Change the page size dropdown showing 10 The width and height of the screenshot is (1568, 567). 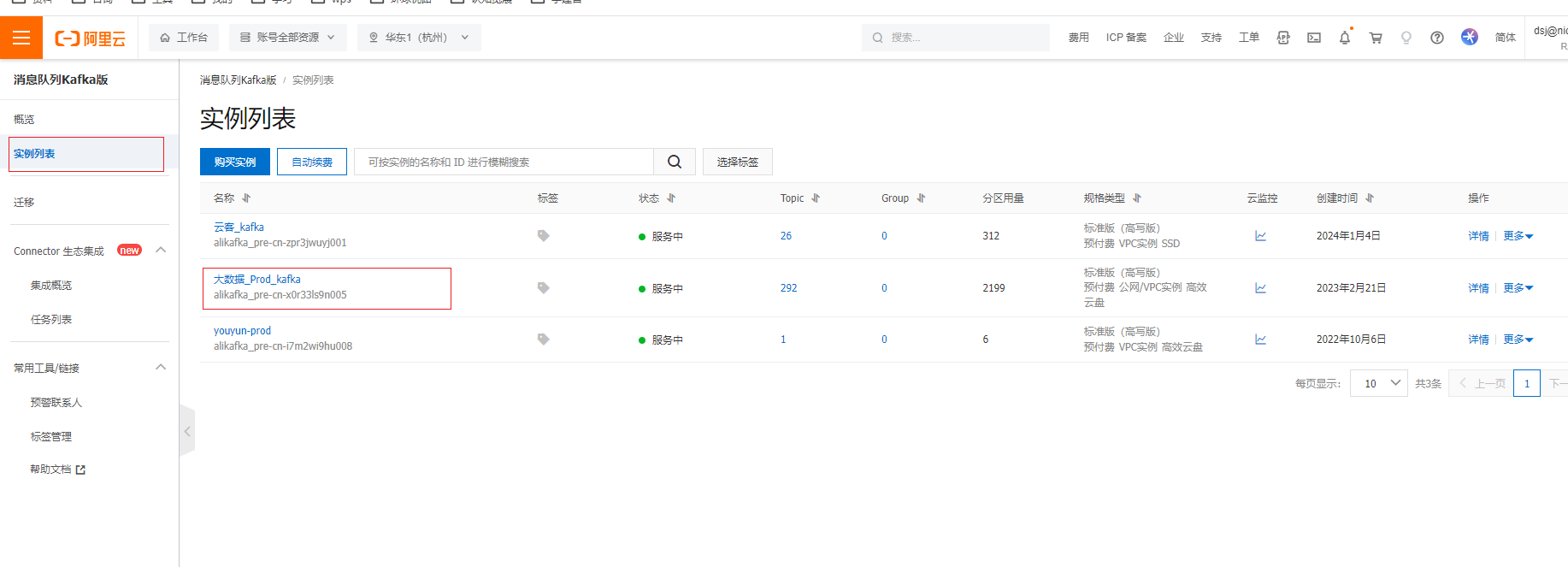point(1379,383)
